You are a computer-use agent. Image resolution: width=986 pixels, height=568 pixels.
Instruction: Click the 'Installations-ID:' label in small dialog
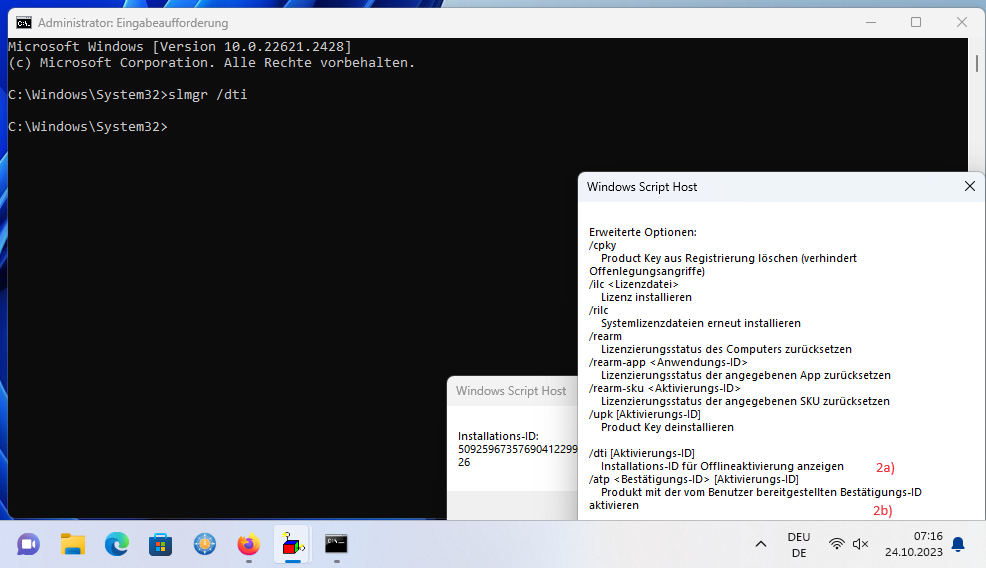coord(498,436)
